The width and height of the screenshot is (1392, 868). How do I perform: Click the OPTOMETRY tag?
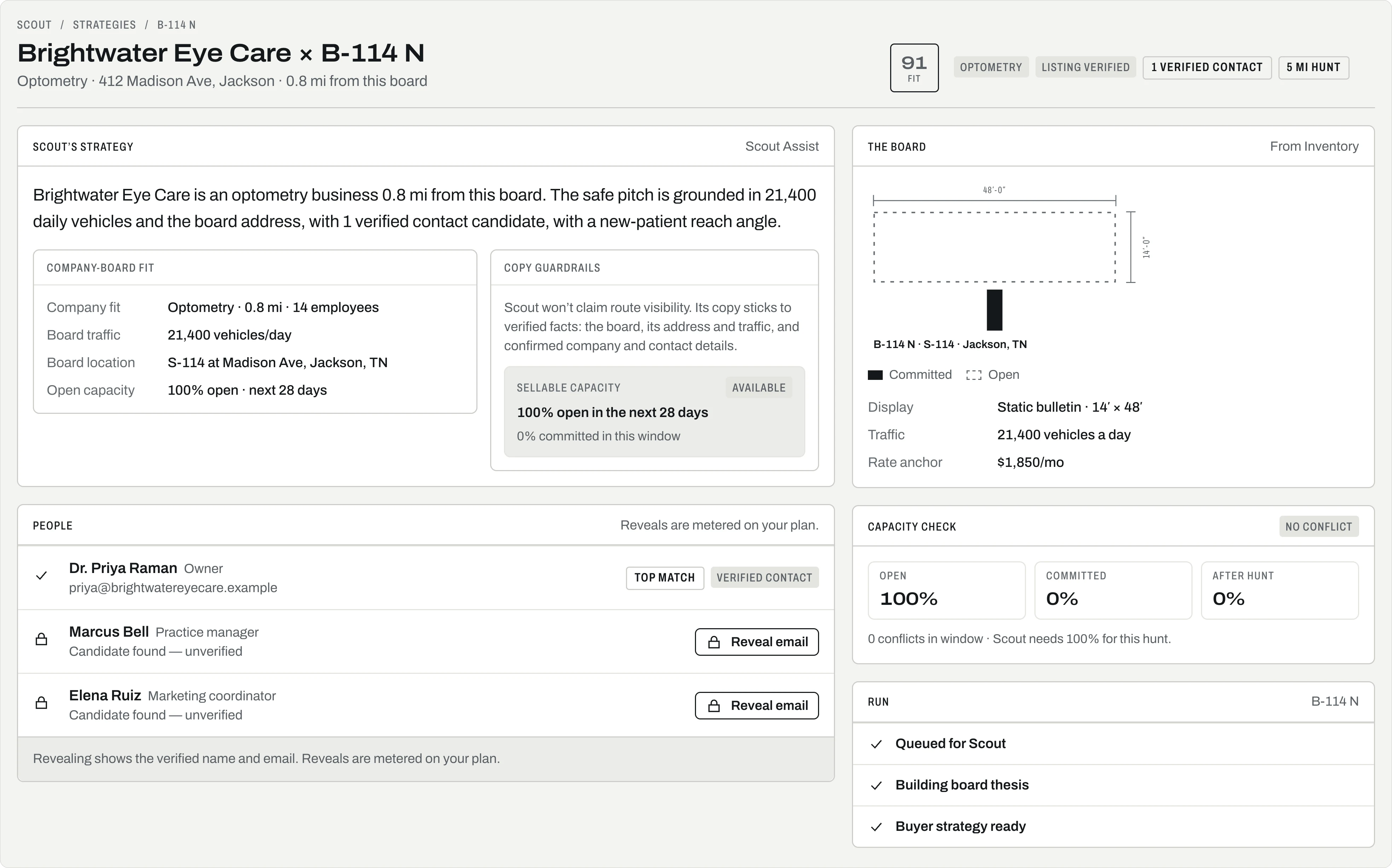[991, 67]
